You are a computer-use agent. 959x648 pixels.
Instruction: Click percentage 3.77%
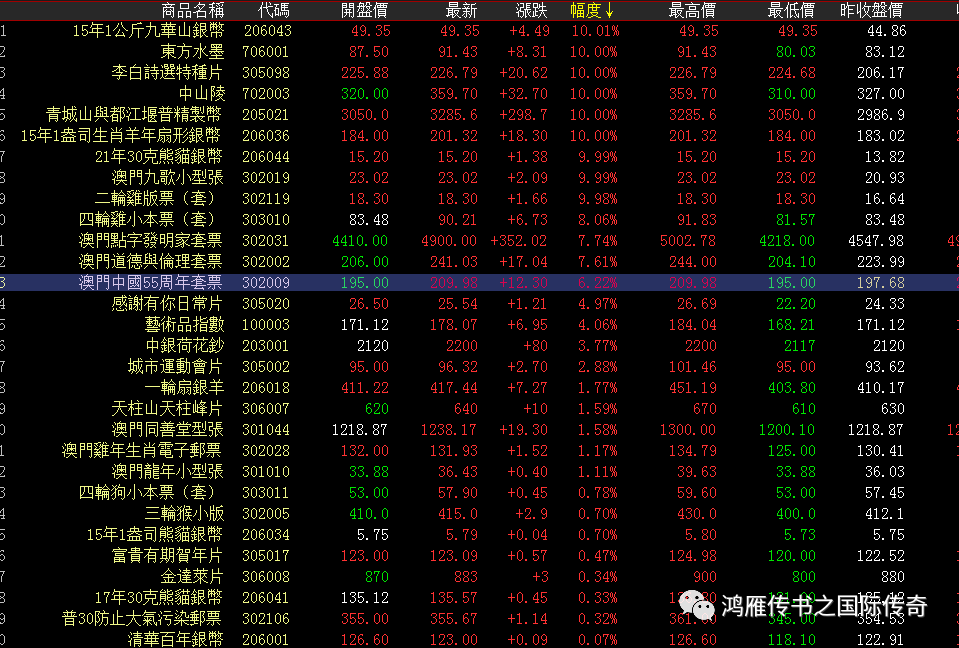tap(598, 346)
